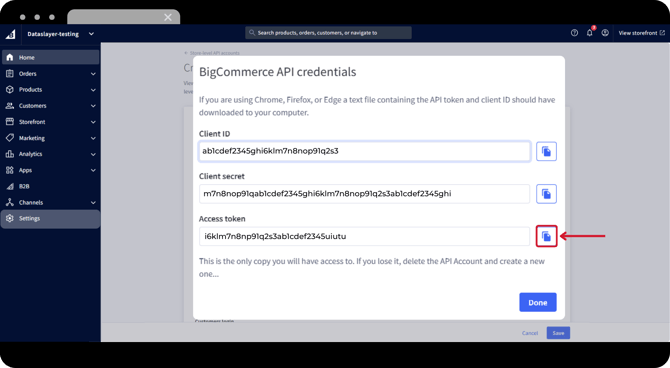This screenshot has height=368, width=670.
Task: Copy the Client ID value
Action: pyautogui.click(x=546, y=151)
